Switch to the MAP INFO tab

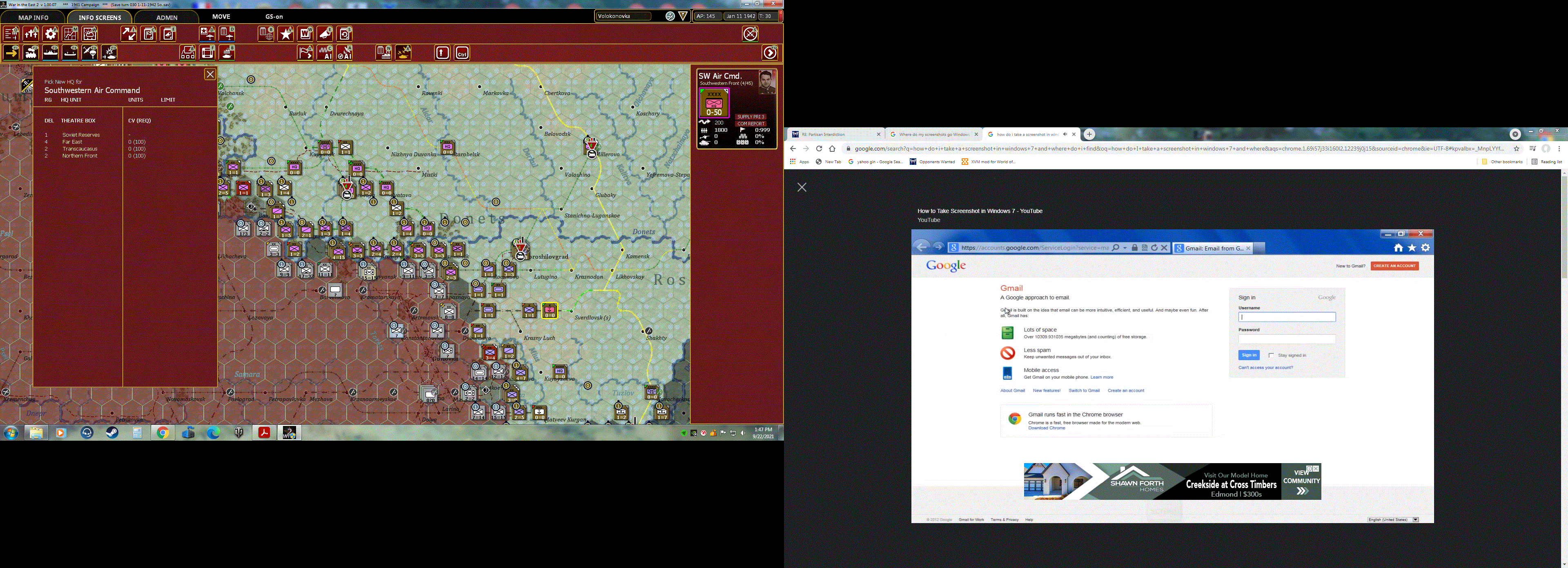point(33,17)
